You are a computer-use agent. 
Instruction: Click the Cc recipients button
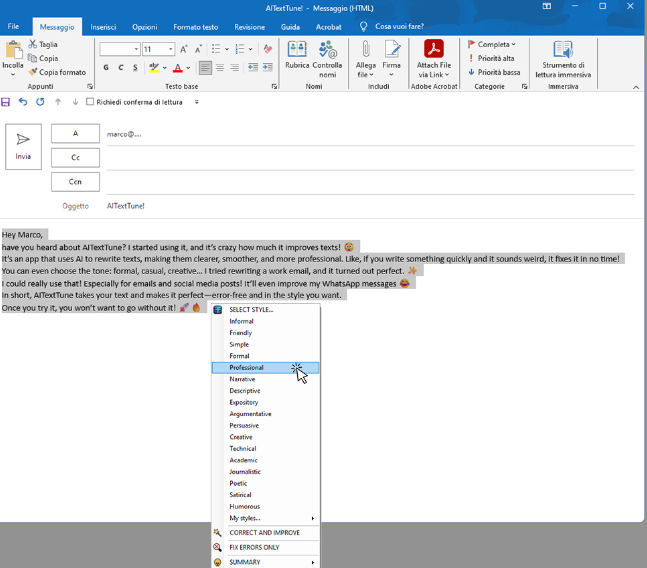[x=75, y=158]
